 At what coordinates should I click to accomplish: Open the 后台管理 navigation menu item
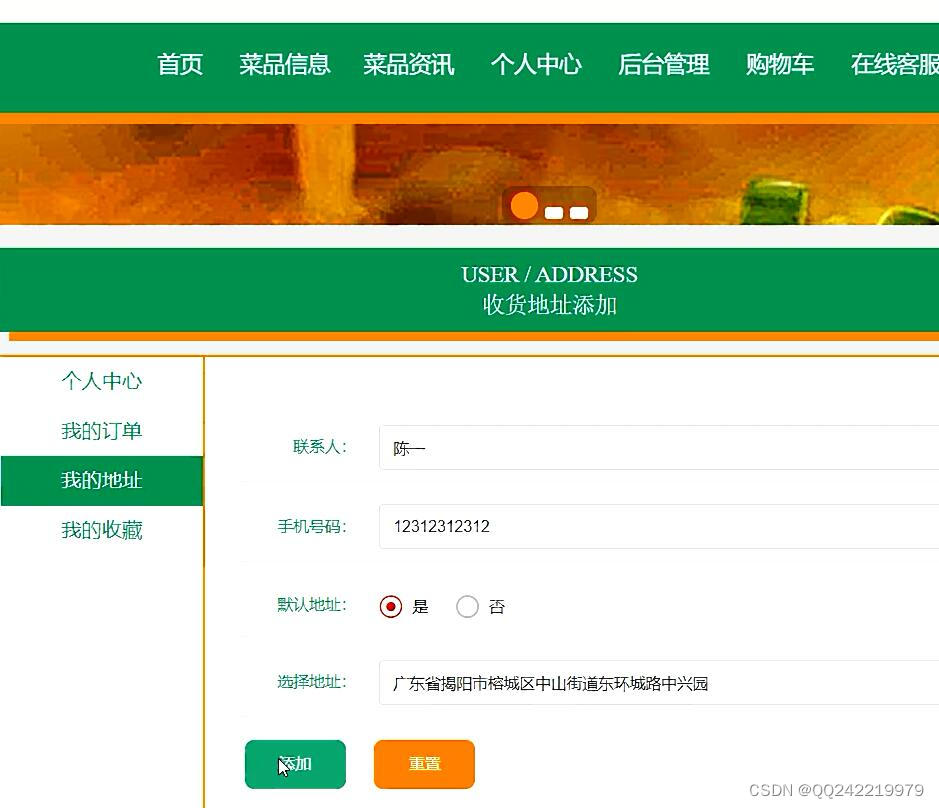(x=662, y=65)
